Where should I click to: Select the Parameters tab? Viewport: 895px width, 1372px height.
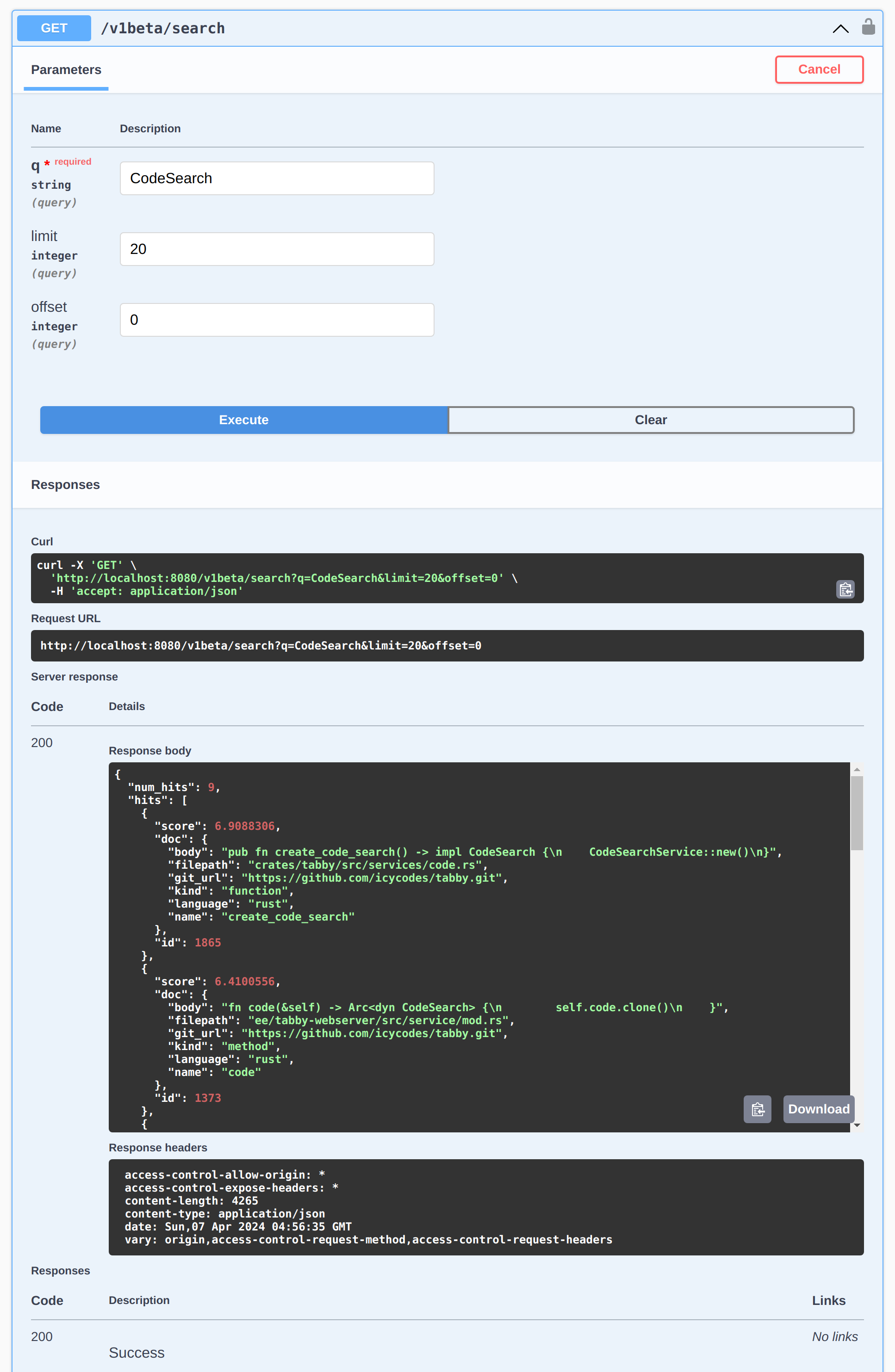pos(67,70)
